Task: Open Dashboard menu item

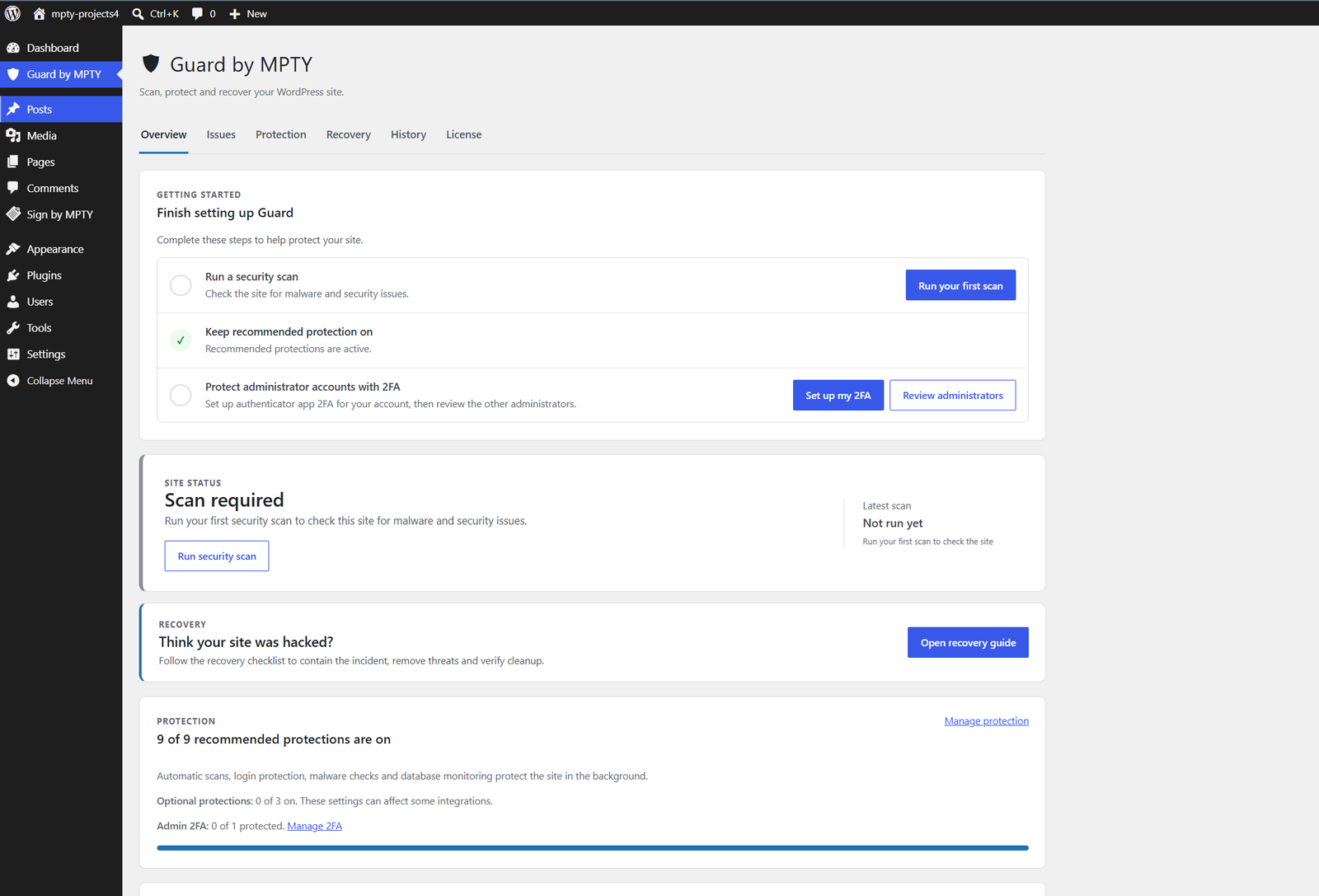Action: [61, 48]
